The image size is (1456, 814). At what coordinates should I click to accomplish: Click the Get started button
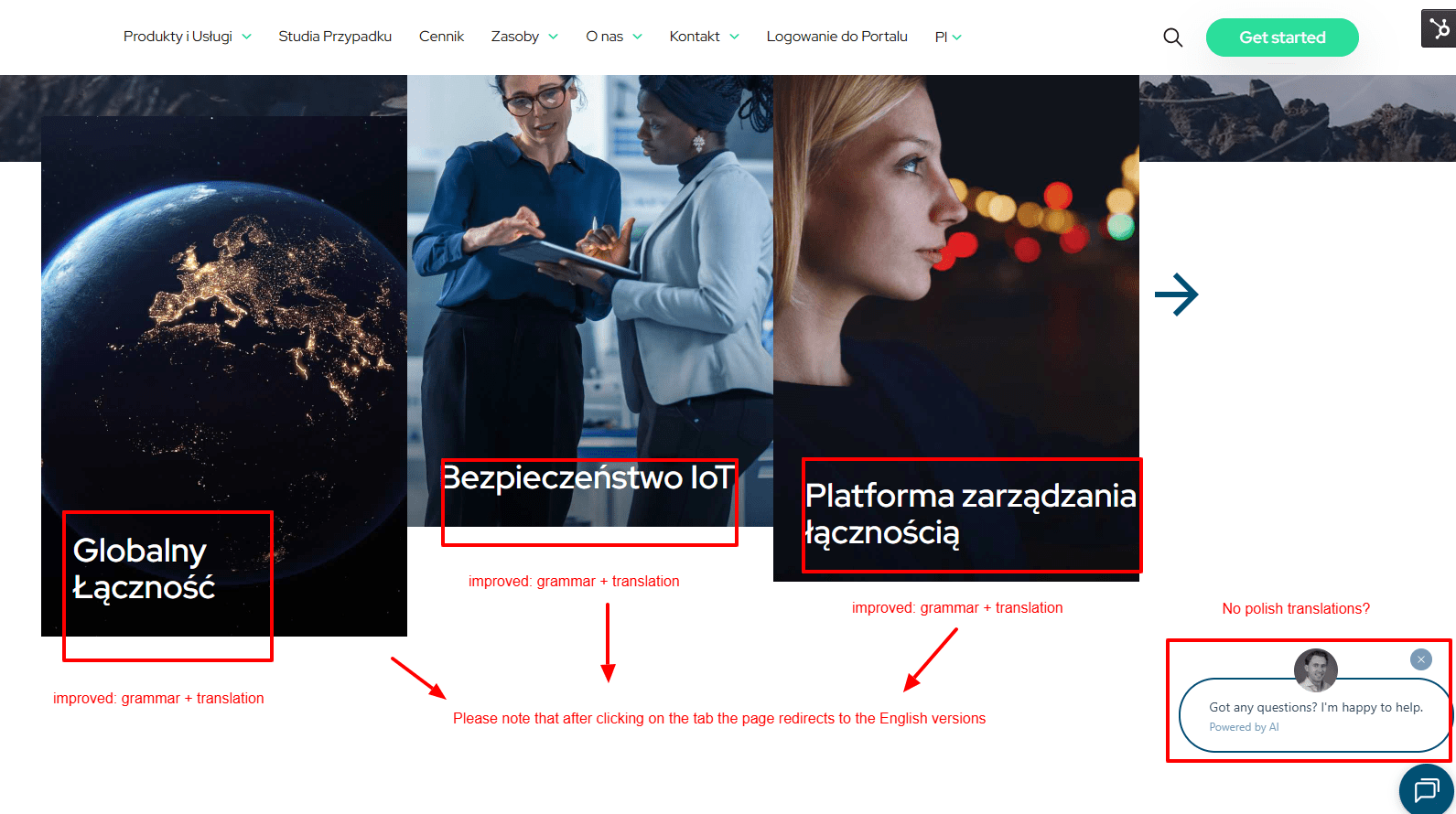coord(1282,37)
